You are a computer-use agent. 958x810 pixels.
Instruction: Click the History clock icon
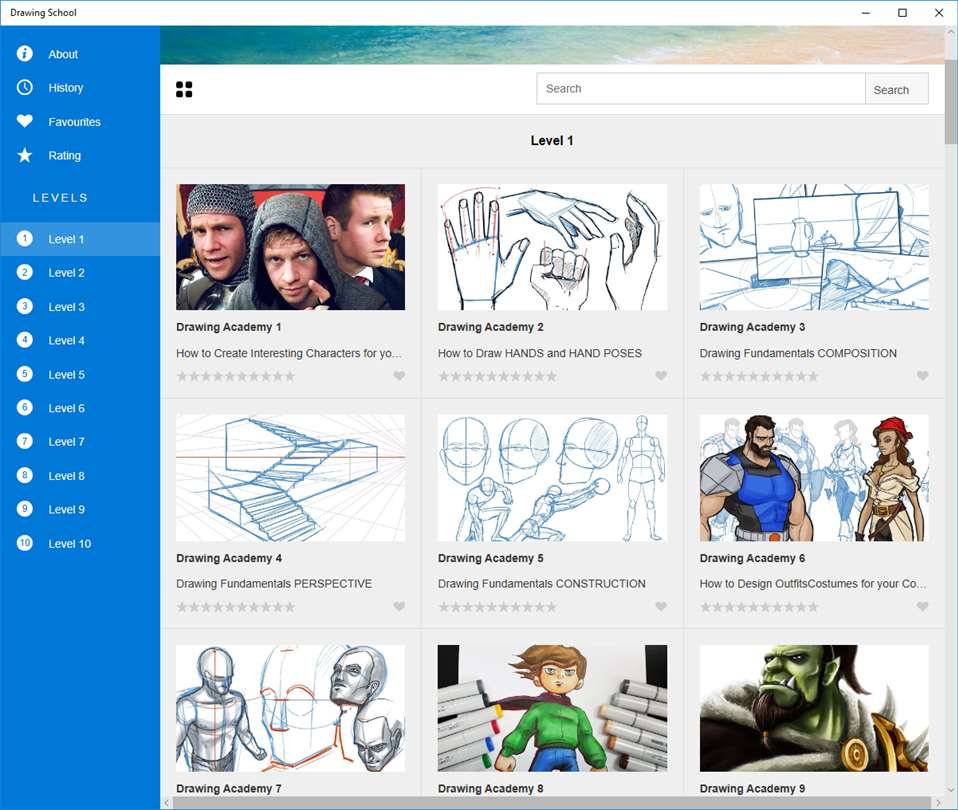pyautogui.click(x=24, y=87)
